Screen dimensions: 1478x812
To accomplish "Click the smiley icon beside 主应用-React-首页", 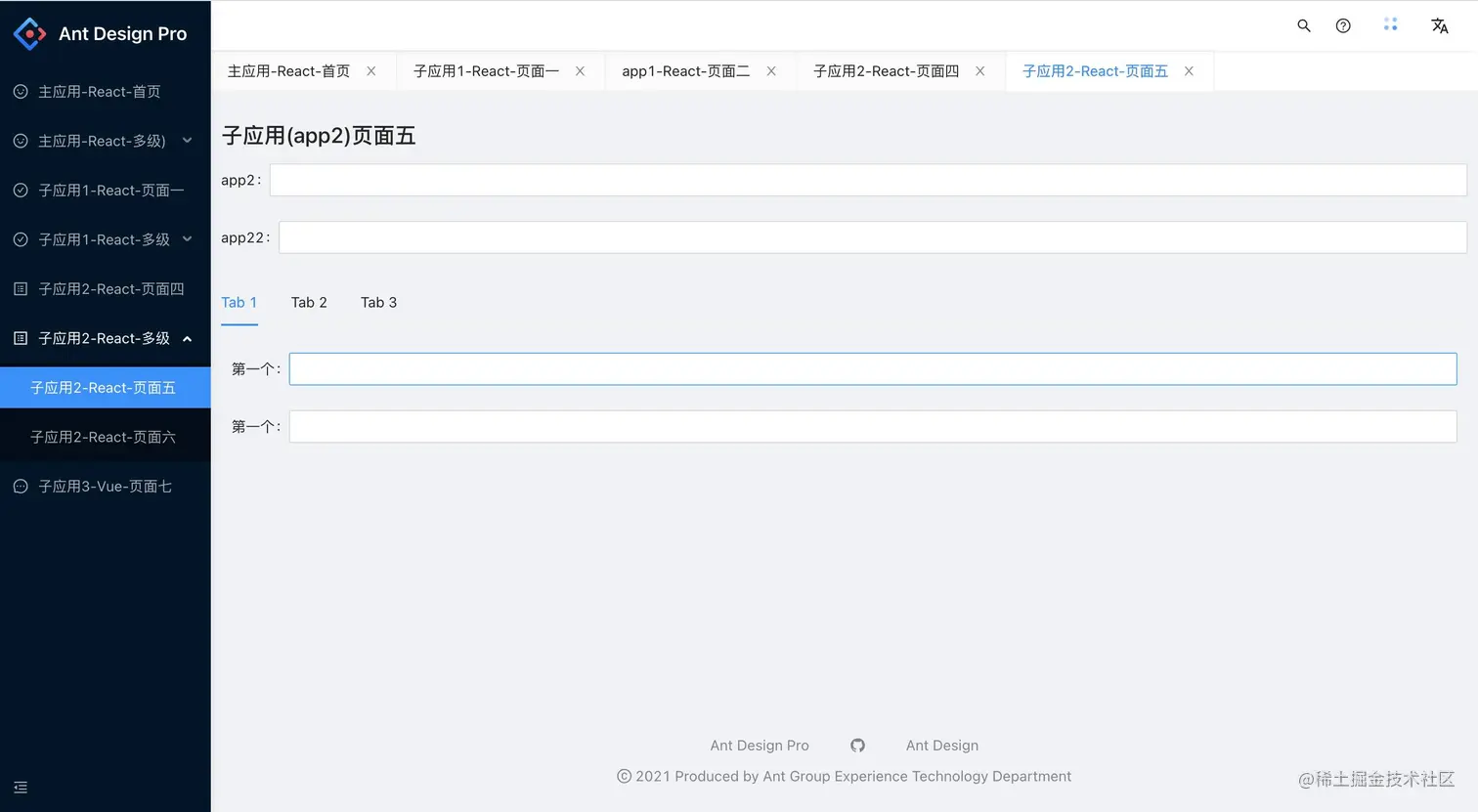I will click(20, 91).
